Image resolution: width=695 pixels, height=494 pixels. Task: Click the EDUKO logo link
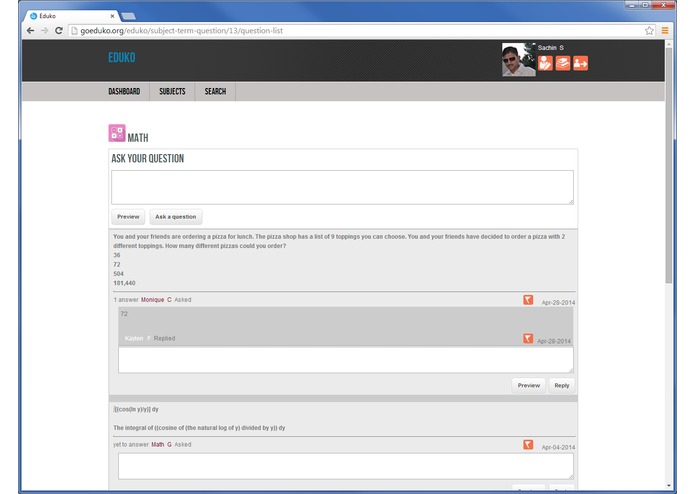(122, 58)
